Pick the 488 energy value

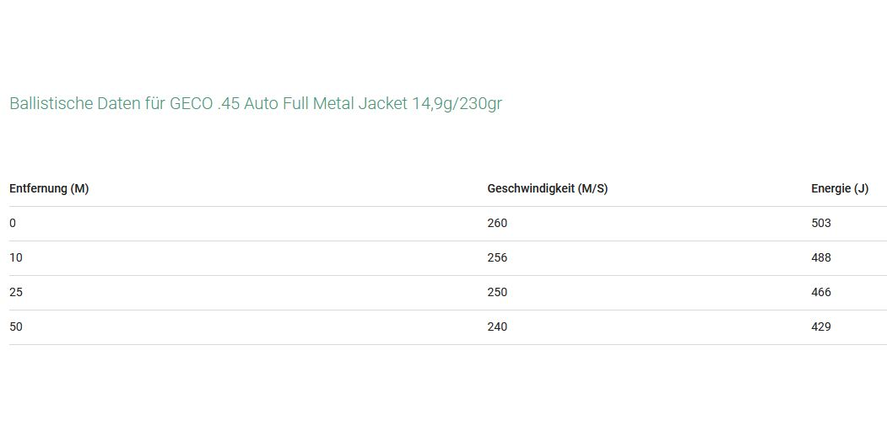pos(821,258)
